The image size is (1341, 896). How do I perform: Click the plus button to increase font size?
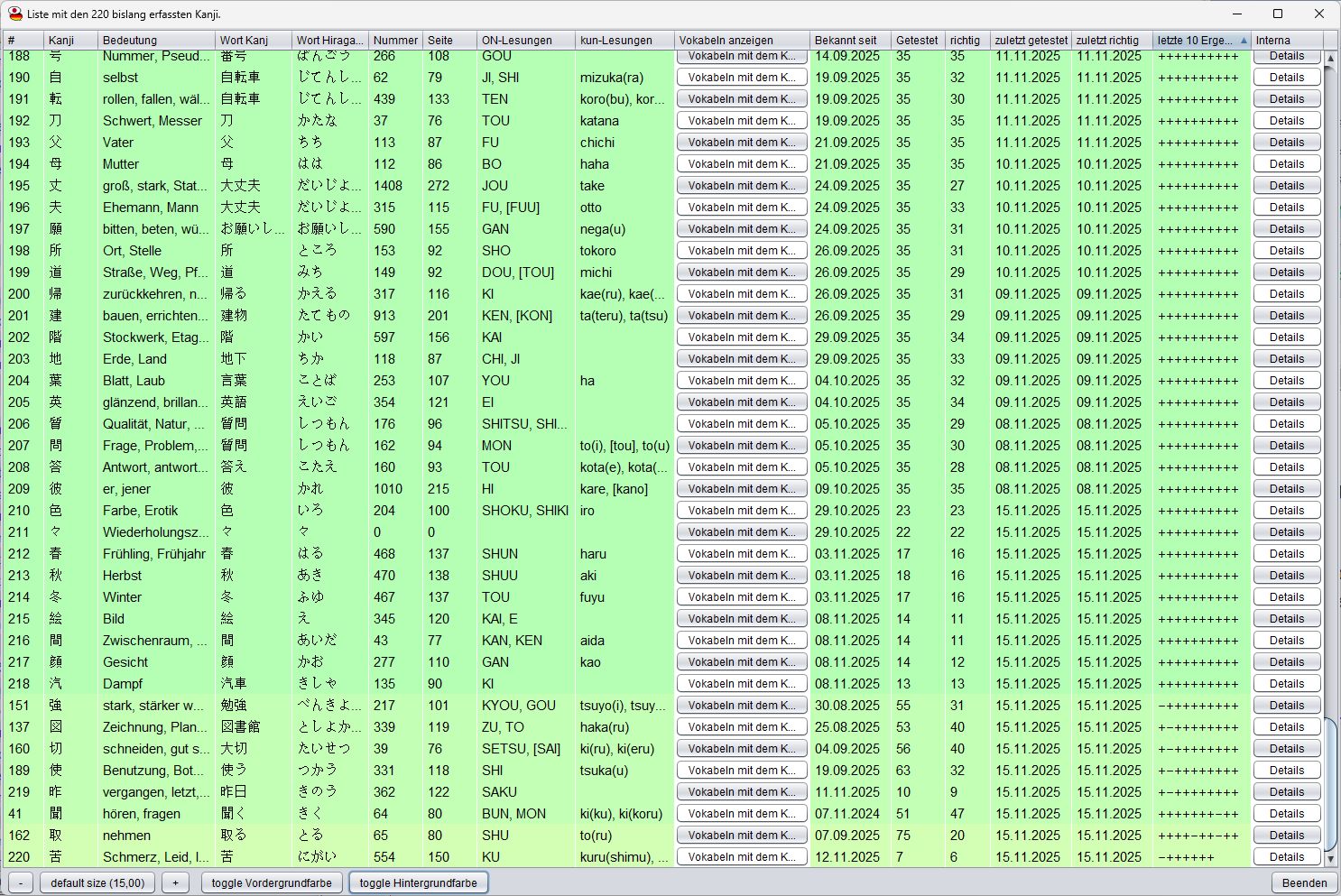tap(175, 882)
